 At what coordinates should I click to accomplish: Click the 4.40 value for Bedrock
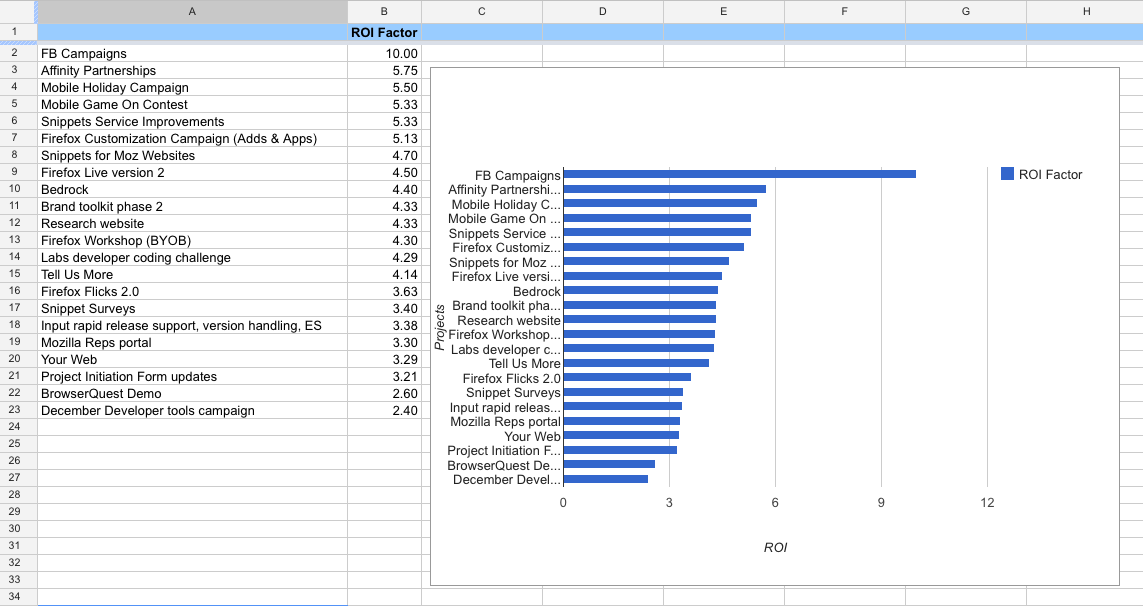tap(384, 190)
